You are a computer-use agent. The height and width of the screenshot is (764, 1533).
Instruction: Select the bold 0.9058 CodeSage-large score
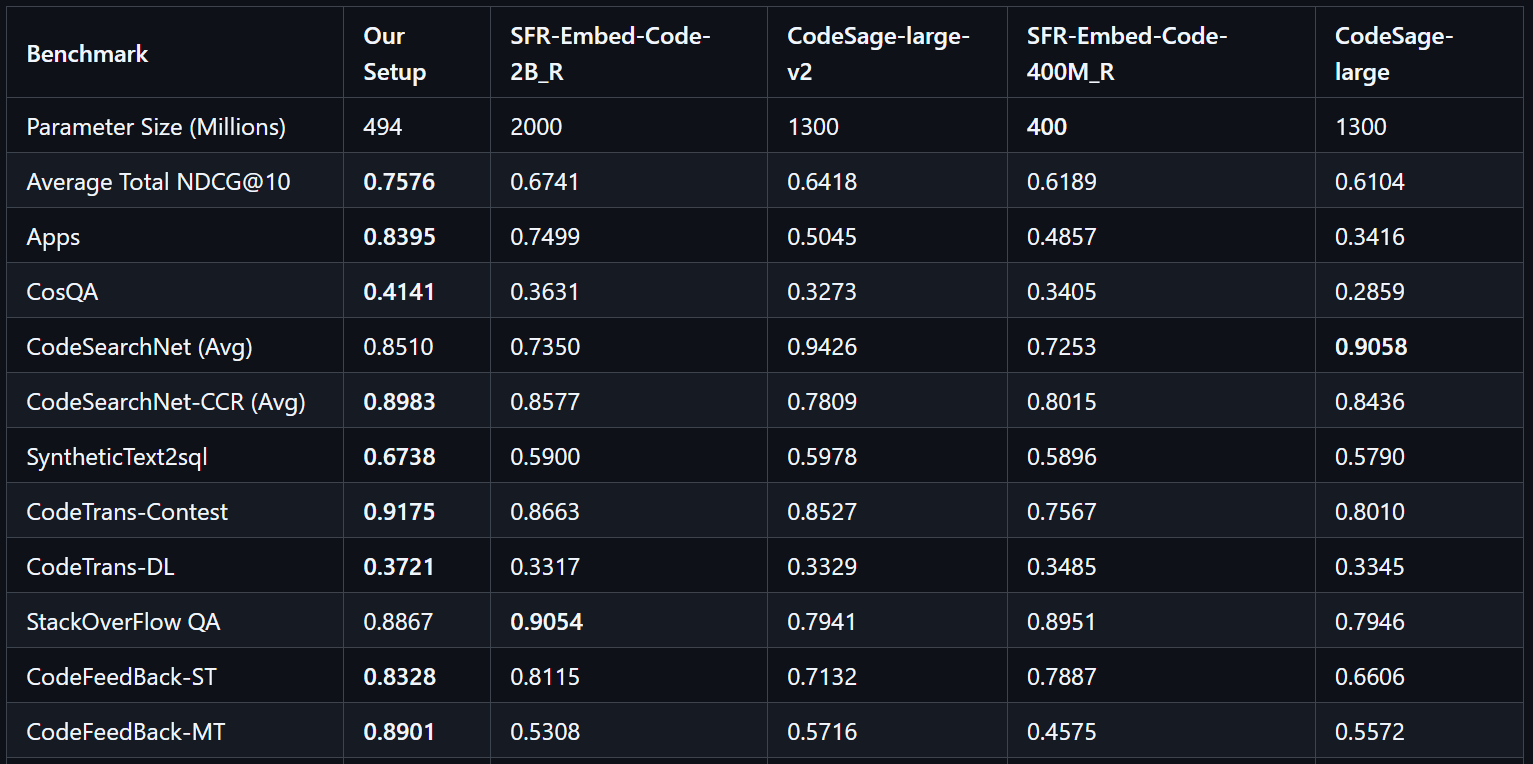click(x=1371, y=347)
